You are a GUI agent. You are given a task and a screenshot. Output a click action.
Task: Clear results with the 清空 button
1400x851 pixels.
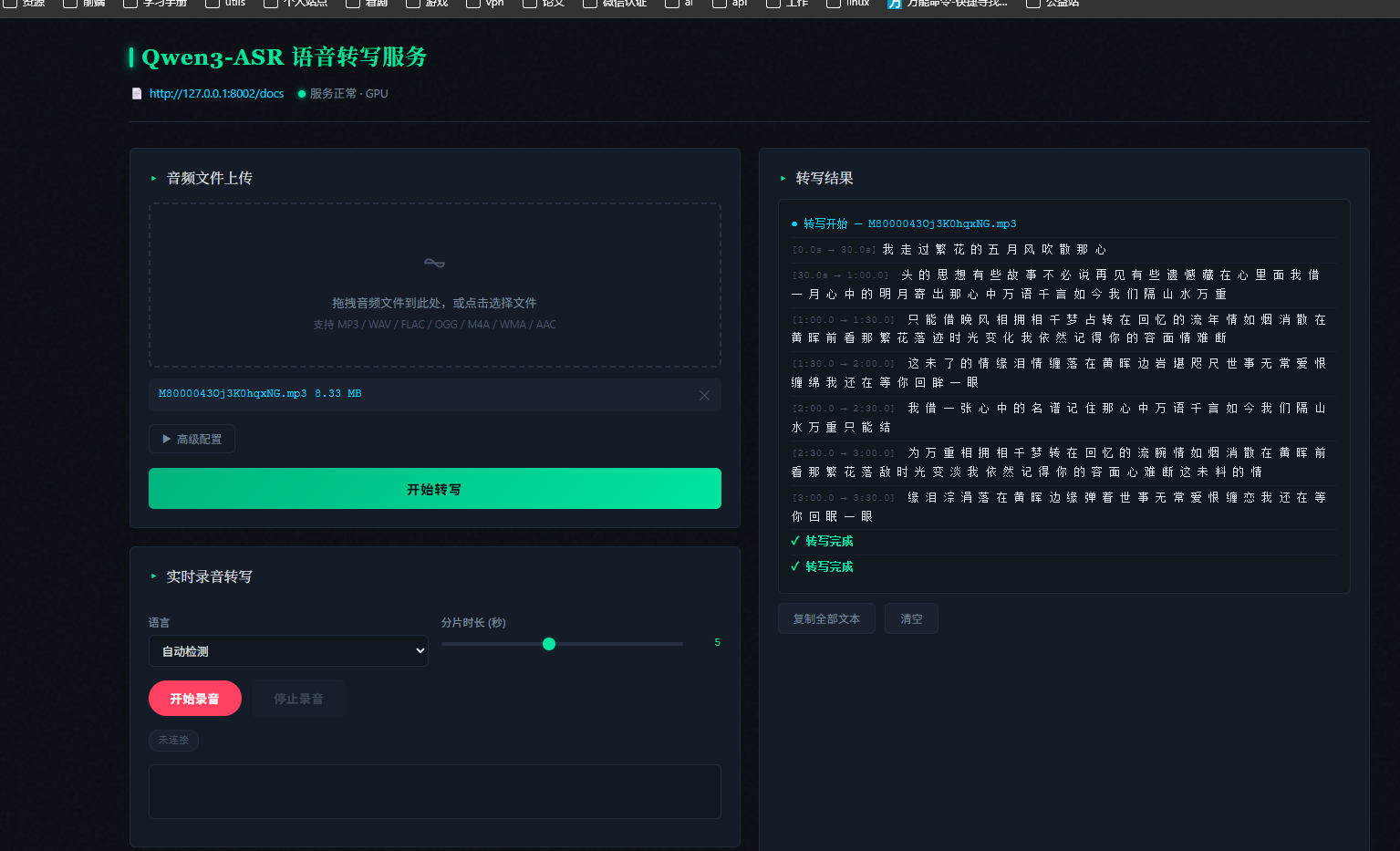click(x=911, y=618)
